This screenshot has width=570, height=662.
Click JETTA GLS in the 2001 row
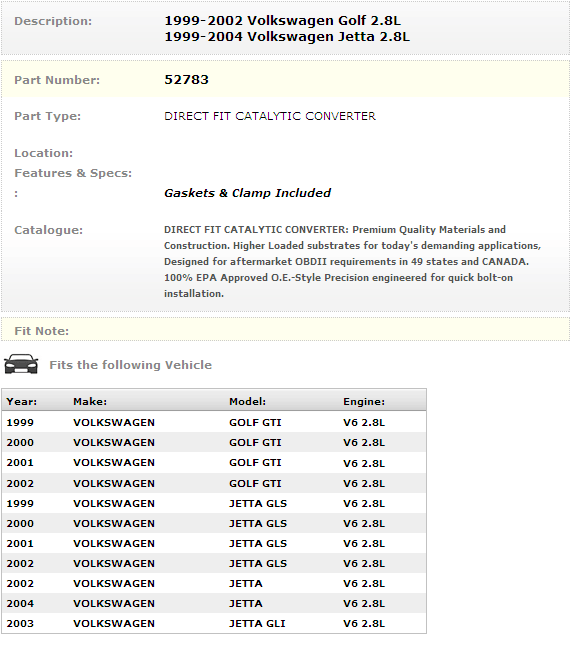[258, 543]
